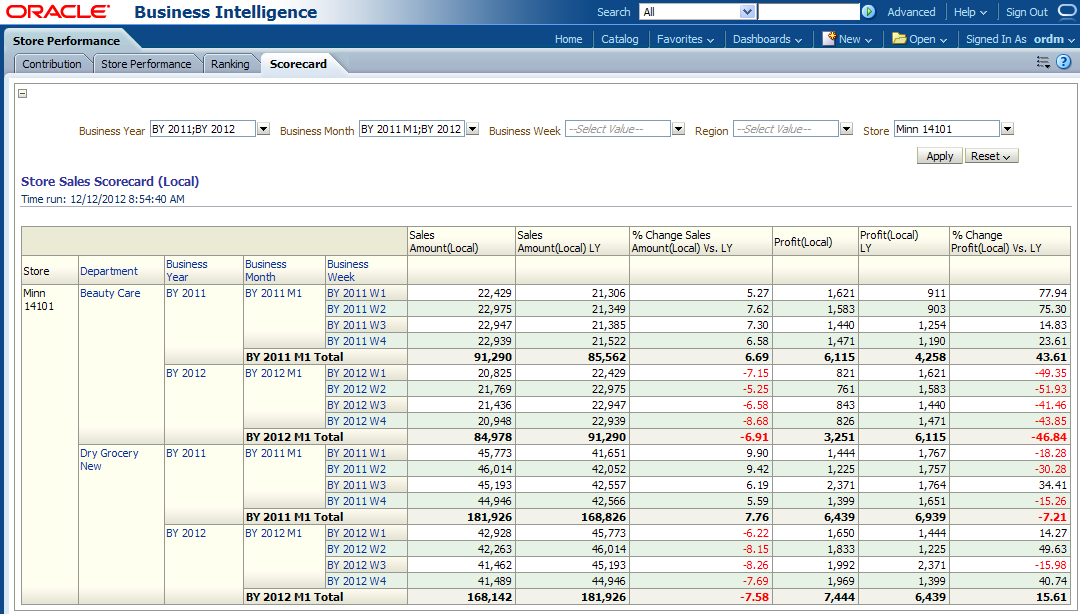Click the Reset button
Viewport: 1080px width, 614px height.
(992, 156)
